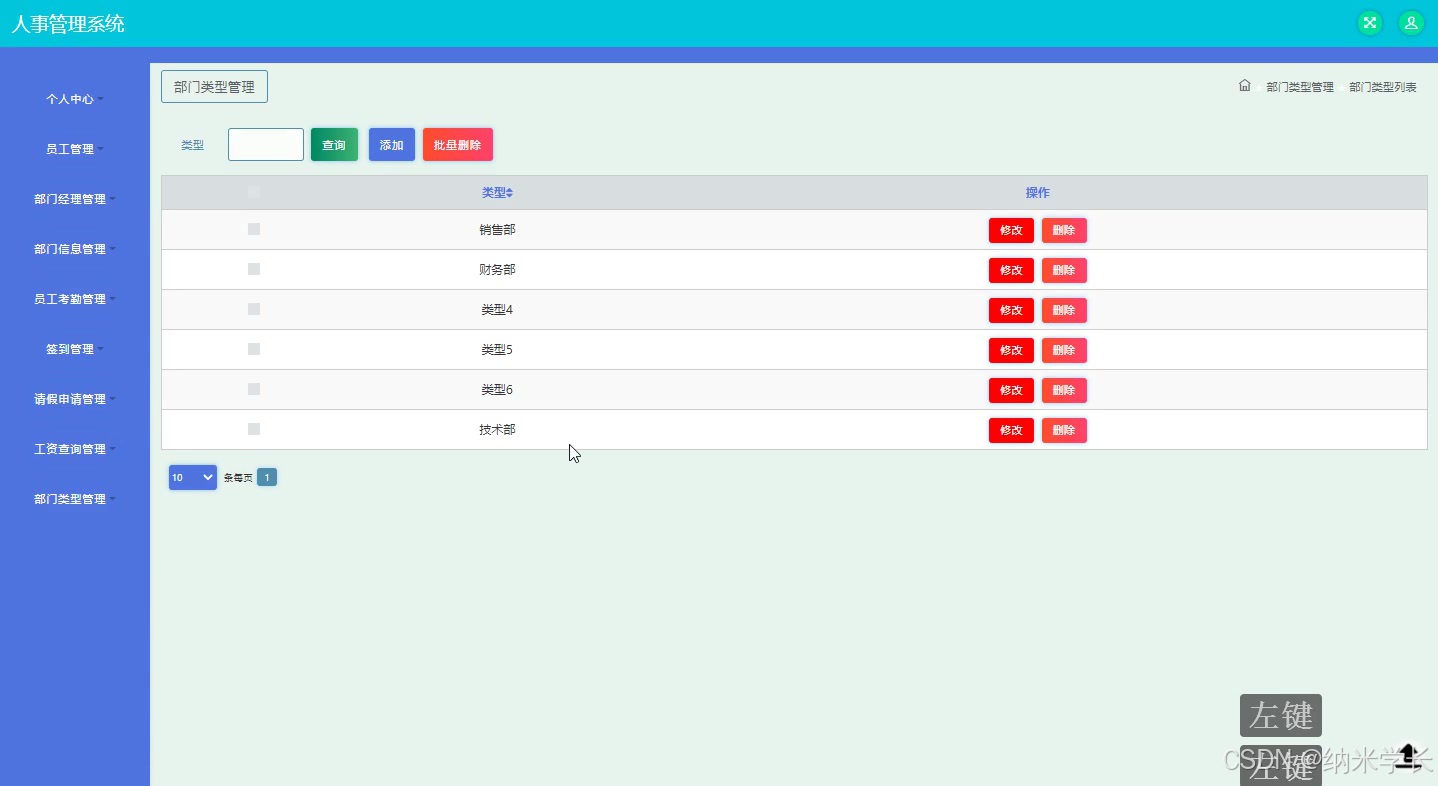The height and width of the screenshot is (786, 1438).
Task: Expand 员工管理 sidebar menu
Action: tap(75, 149)
